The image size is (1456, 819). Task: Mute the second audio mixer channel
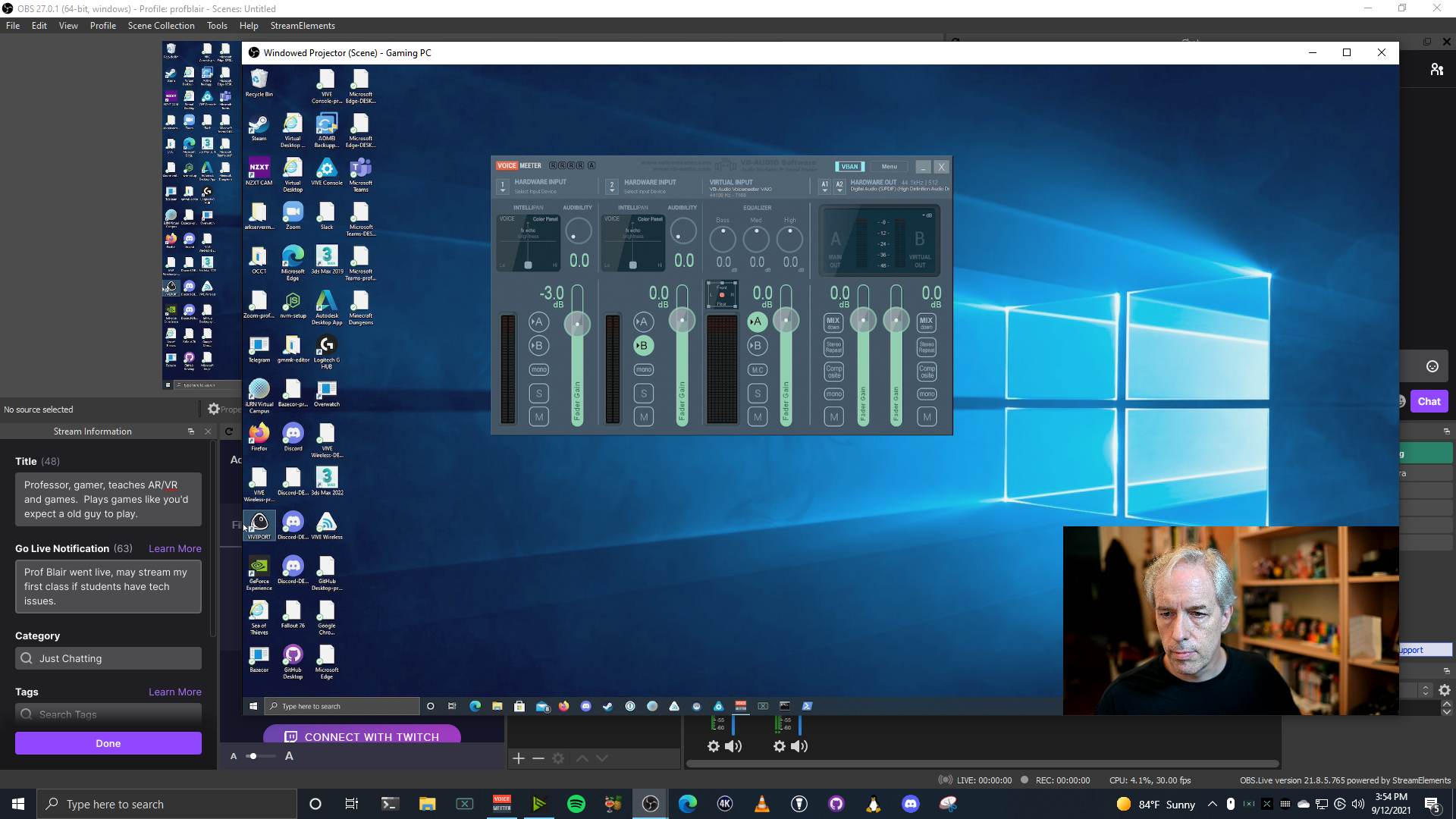pos(799,746)
